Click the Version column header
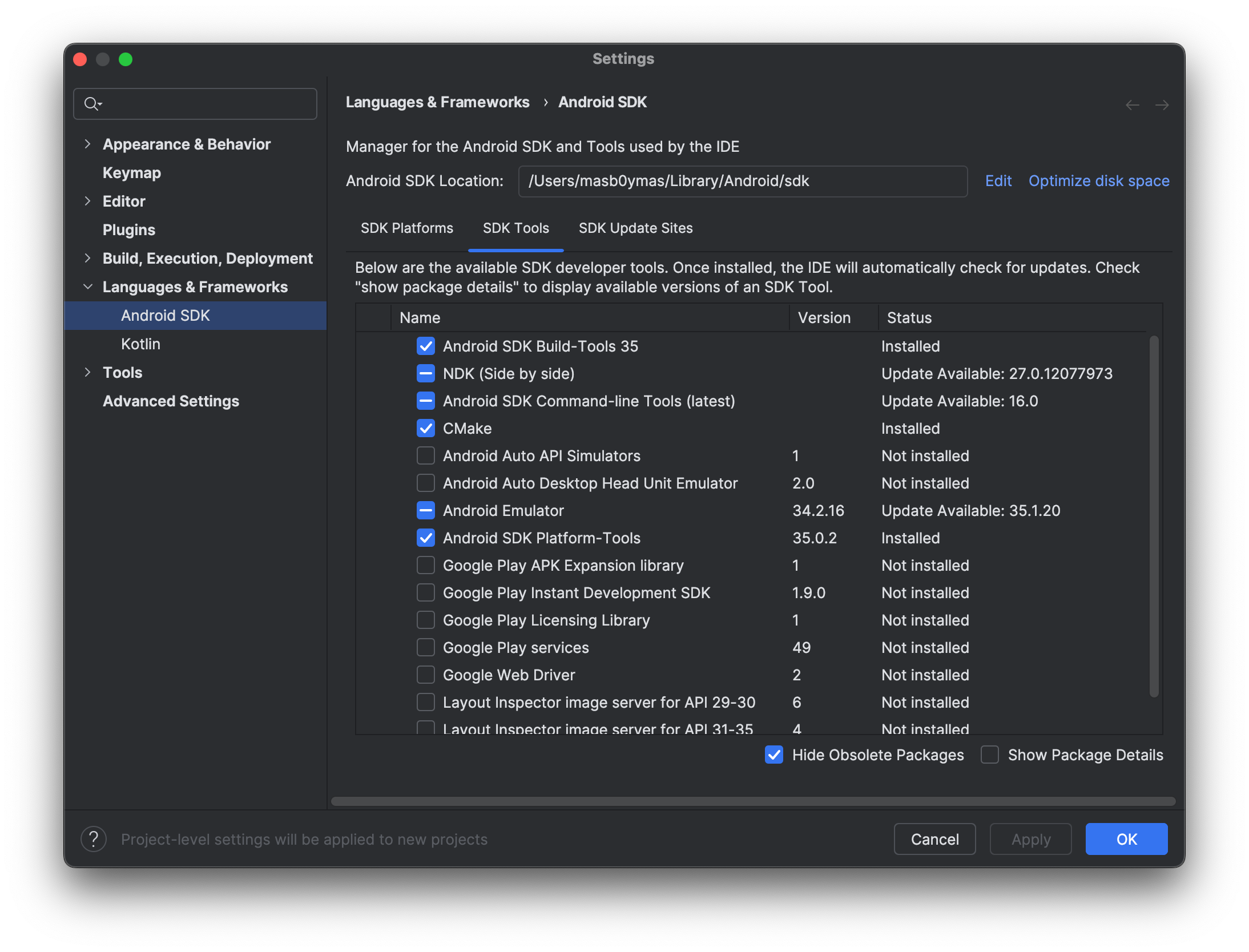 click(x=833, y=318)
